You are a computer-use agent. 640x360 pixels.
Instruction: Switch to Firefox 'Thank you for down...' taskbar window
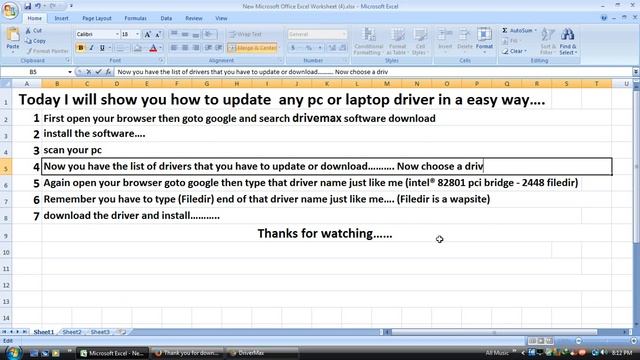coord(189,353)
